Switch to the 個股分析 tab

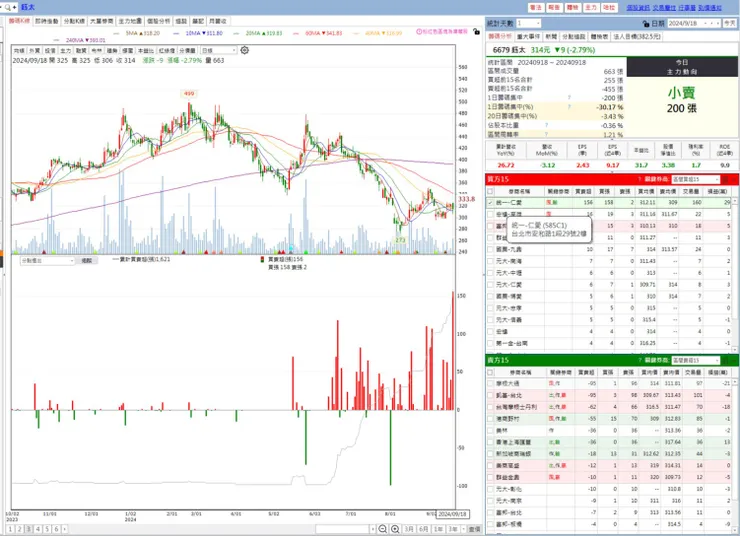159,21
